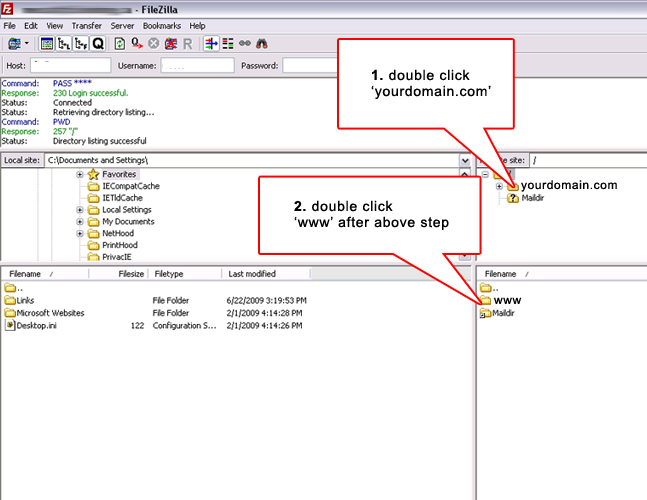Open the Local site path dropdown
This screenshot has width=647, height=500.
point(465,160)
